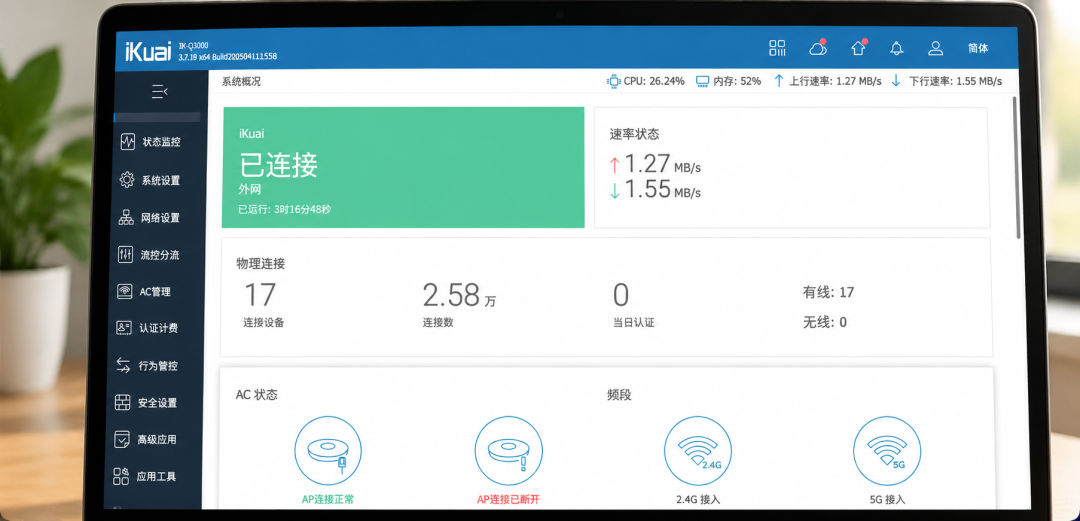Click the CPU: 26.24% text
The width and height of the screenshot is (1080, 521).
[x=654, y=81]
